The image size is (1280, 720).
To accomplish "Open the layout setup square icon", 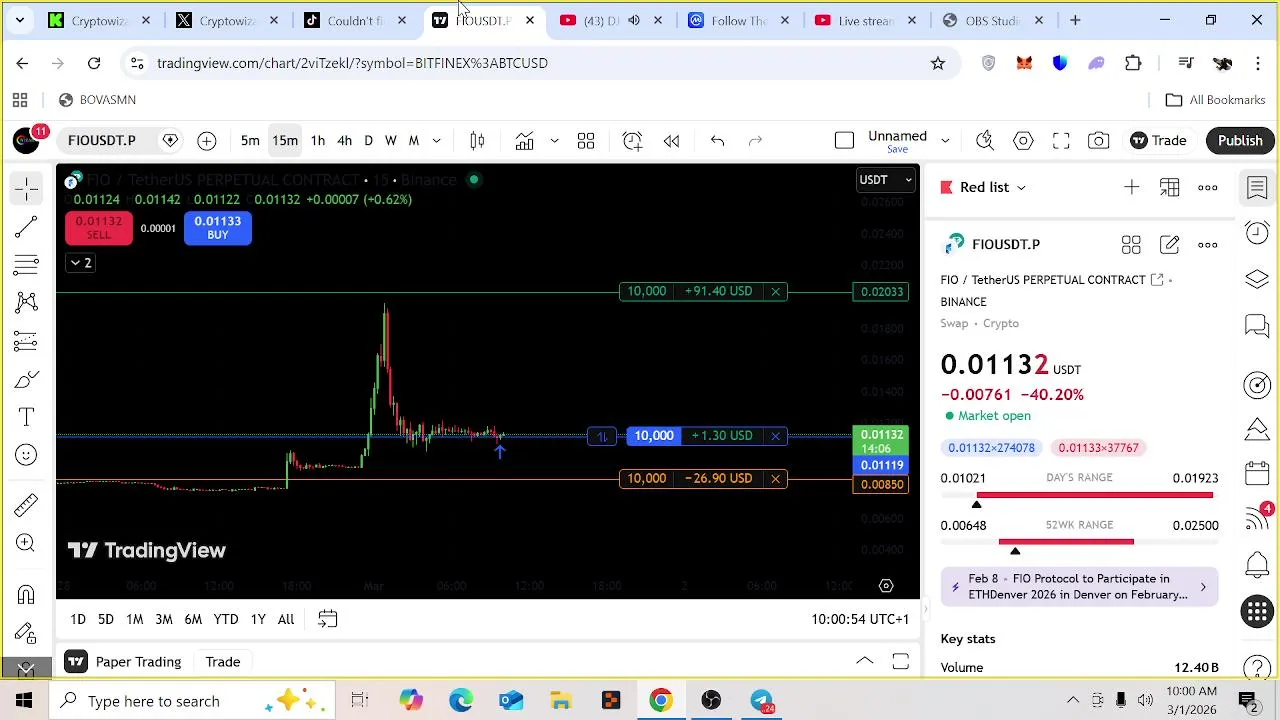I will [844, 141].
